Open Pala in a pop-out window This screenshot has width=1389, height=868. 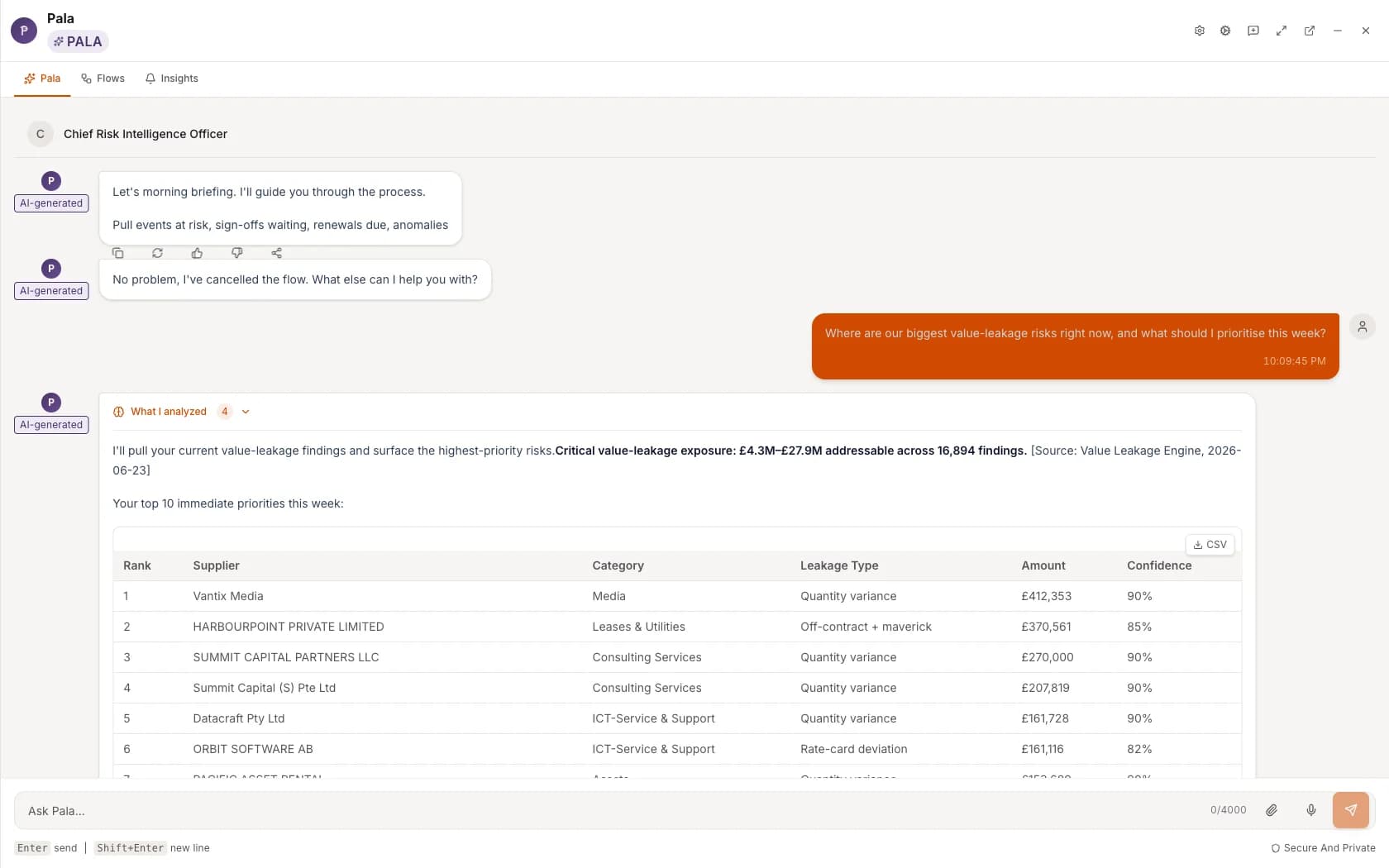point(1310,31)
